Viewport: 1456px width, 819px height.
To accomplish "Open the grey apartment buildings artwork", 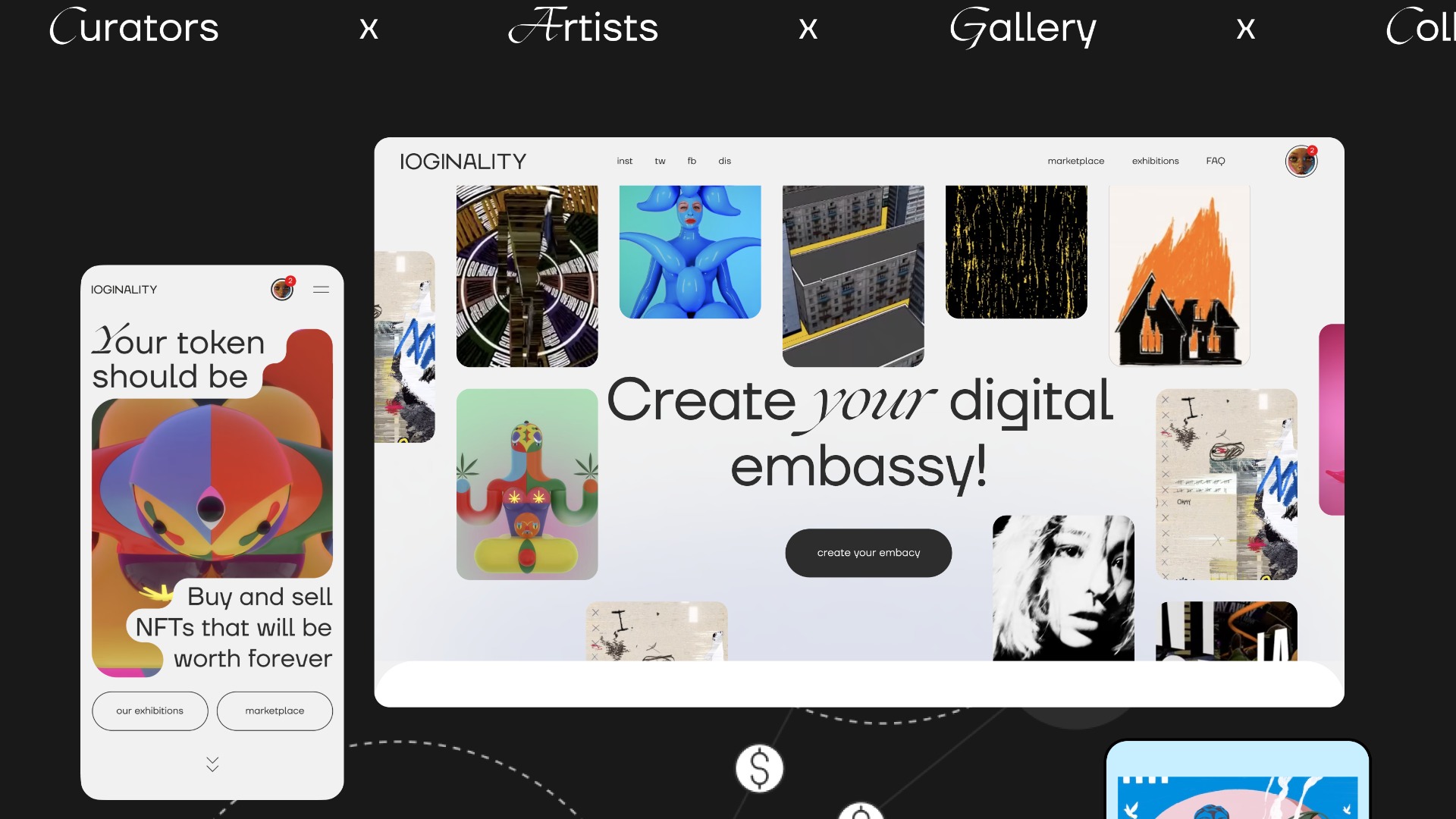I will click(x=853, y=276).
